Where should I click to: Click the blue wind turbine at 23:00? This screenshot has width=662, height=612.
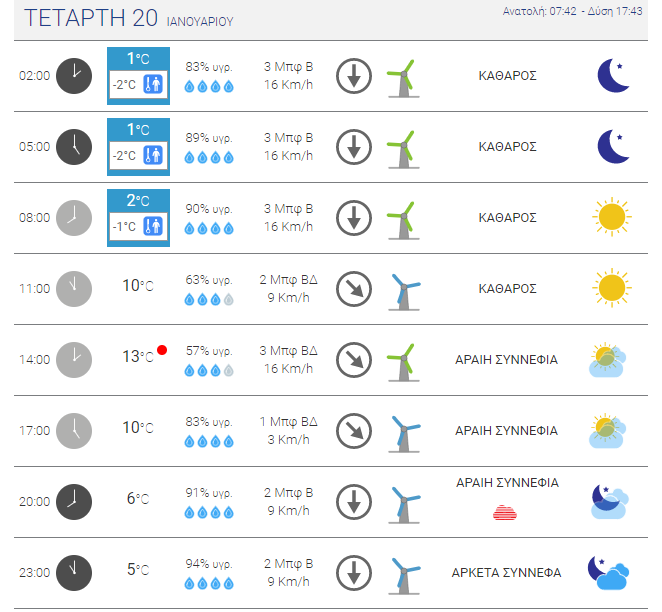[404, 576]
